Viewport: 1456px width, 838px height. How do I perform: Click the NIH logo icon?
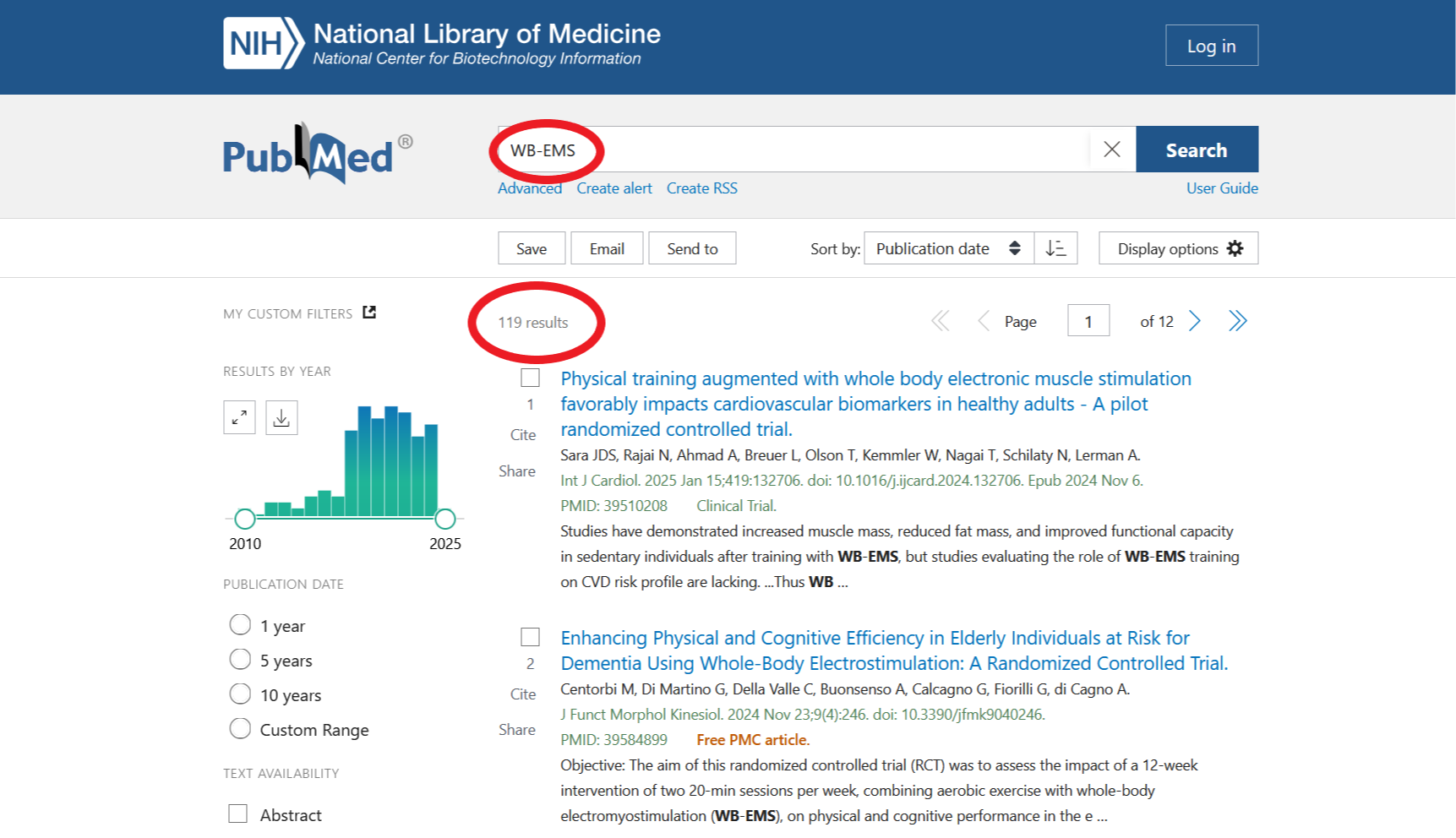(263, 43)
